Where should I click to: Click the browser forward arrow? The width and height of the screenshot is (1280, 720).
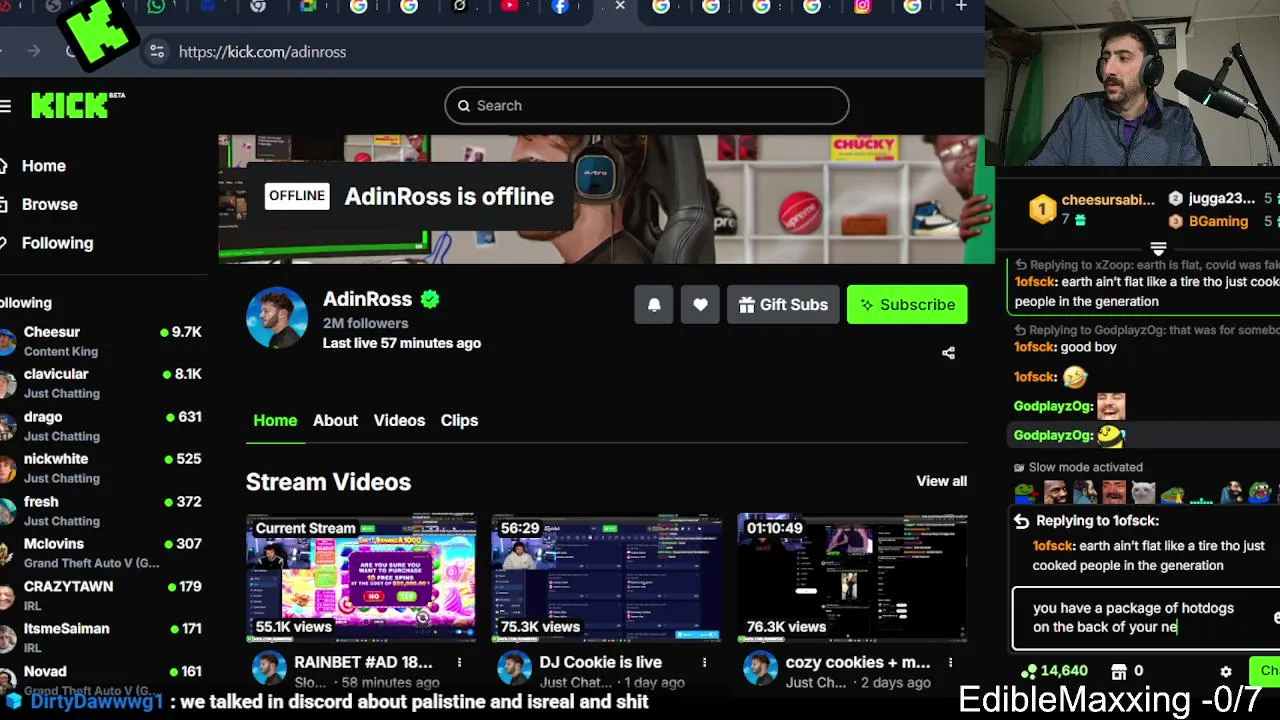click(x=34, y=51)
